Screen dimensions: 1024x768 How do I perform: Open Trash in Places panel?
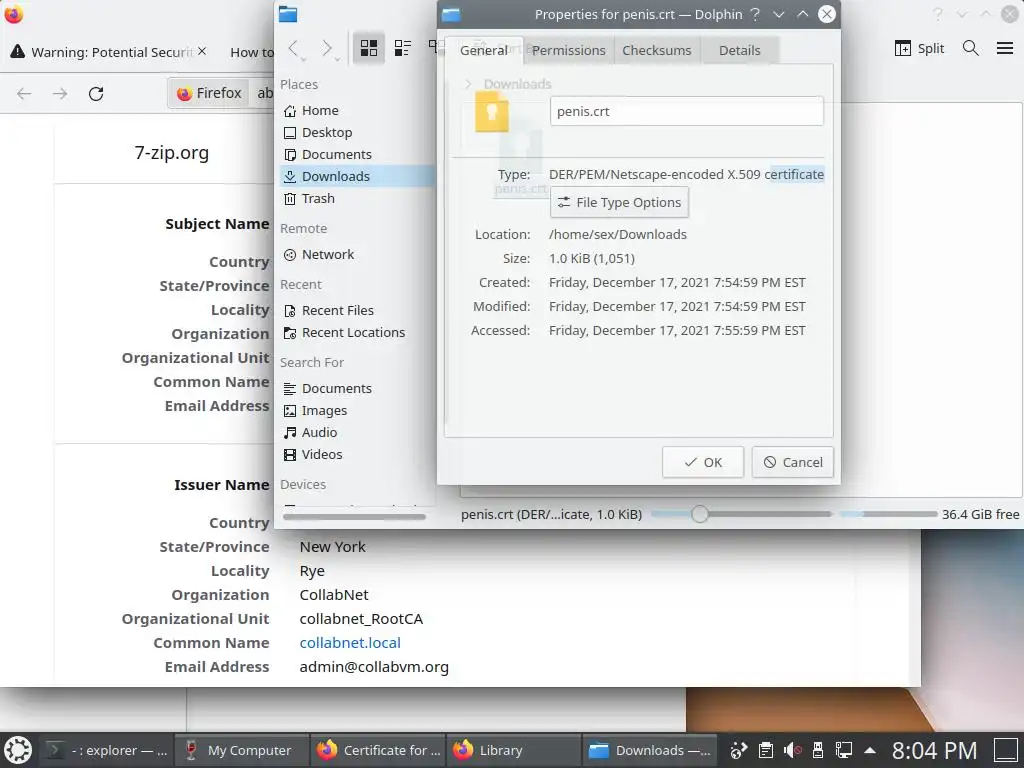coord(355,199)
